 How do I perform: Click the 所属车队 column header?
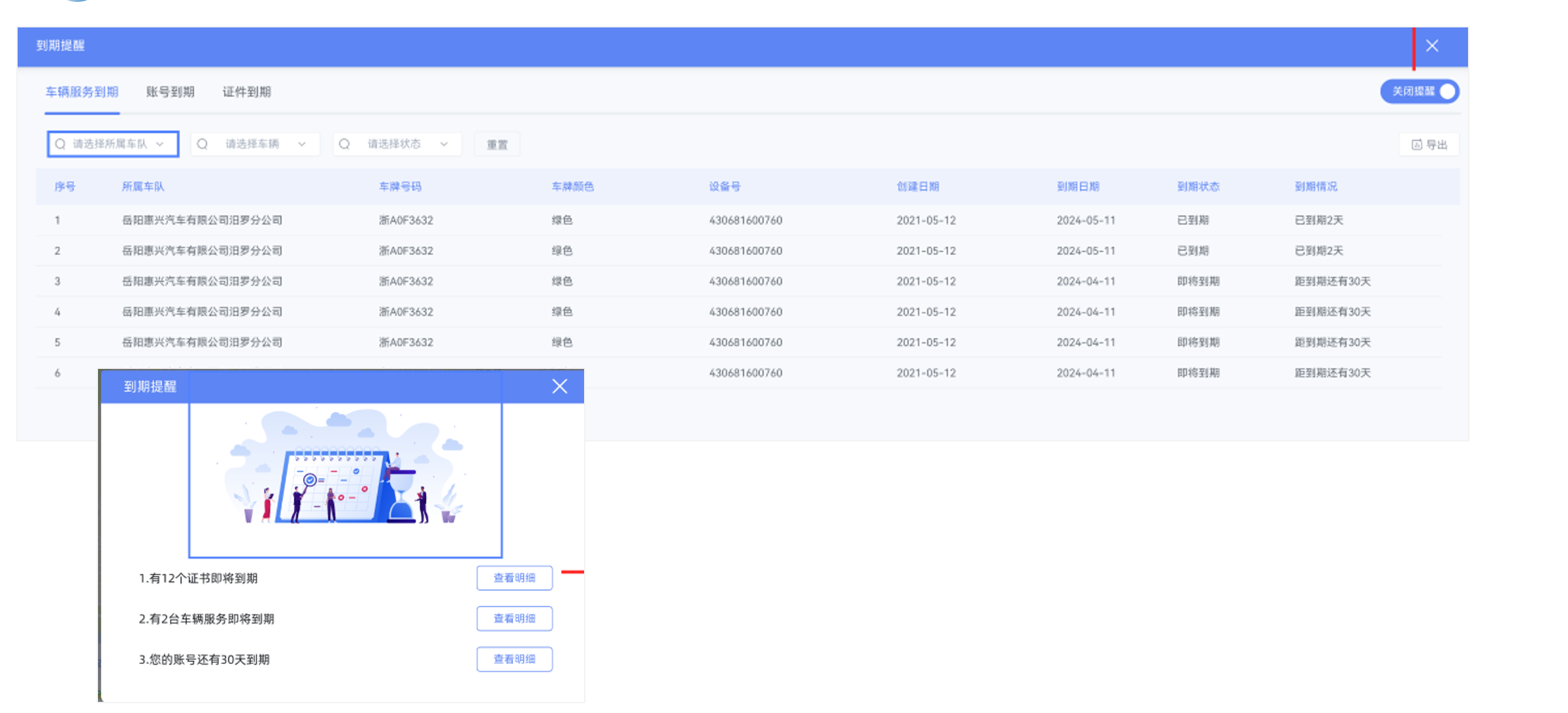[143, 187]
